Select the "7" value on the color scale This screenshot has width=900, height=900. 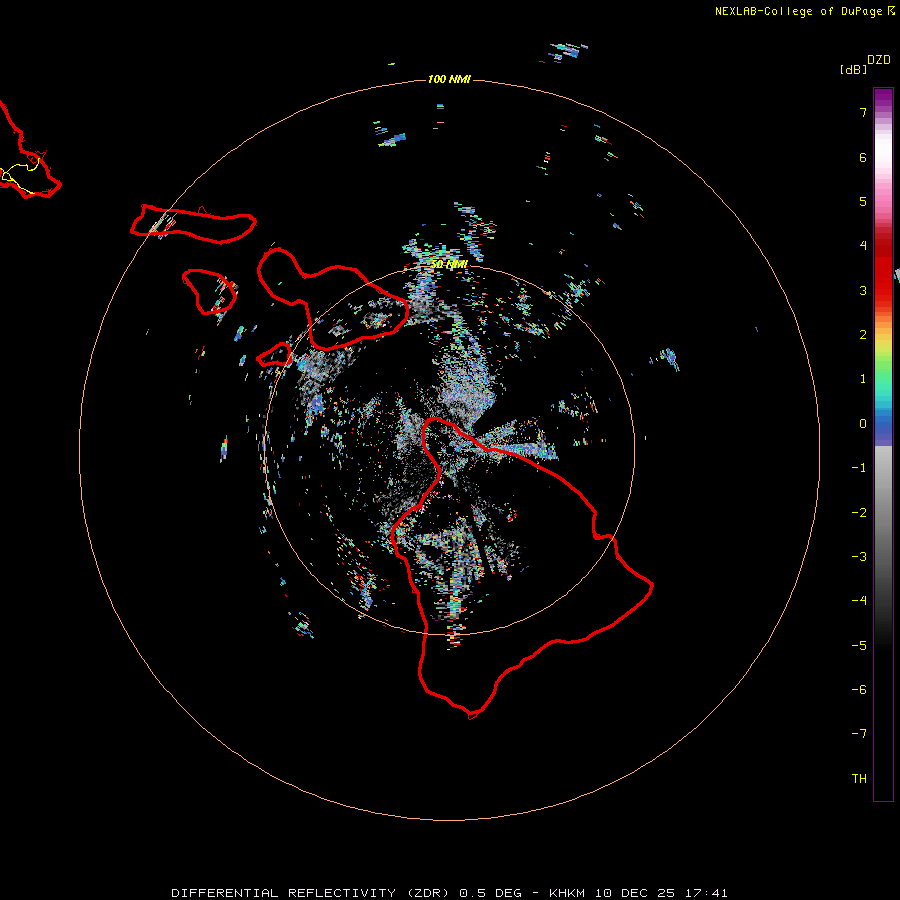[x=863, y=112]
